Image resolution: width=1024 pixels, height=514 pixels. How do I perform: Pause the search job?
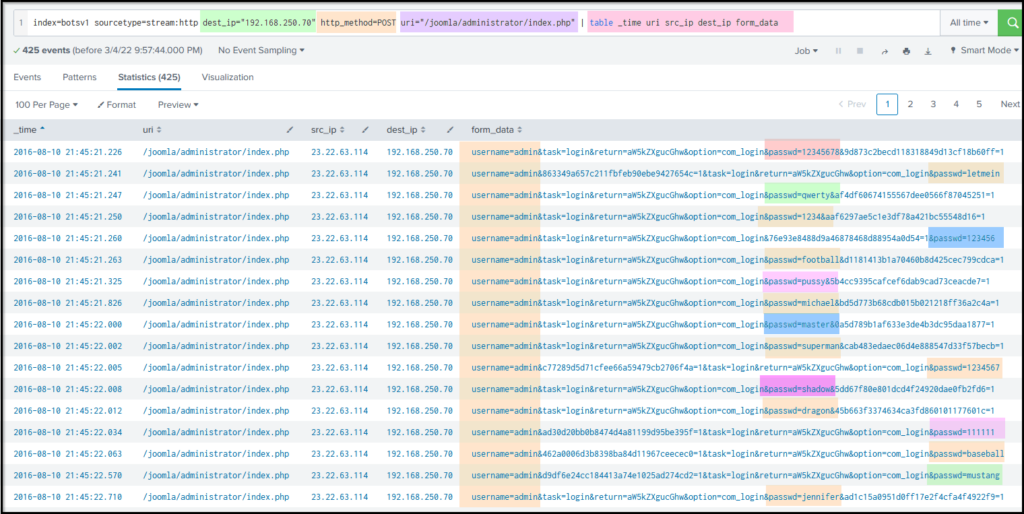coord(838,51)
